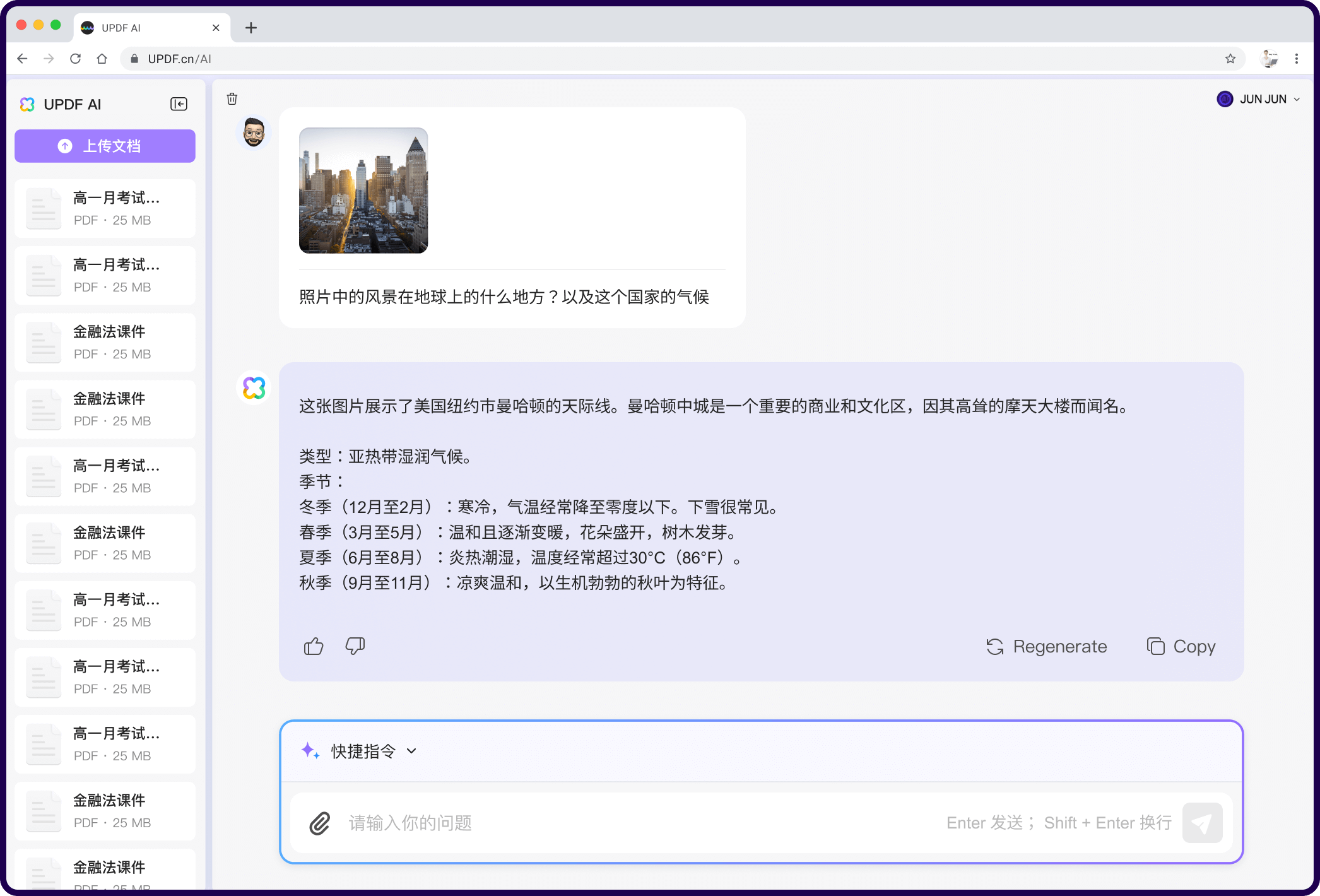
Task: Collapse the sidebar with the panel icon
Action: [x=179, y=104]
